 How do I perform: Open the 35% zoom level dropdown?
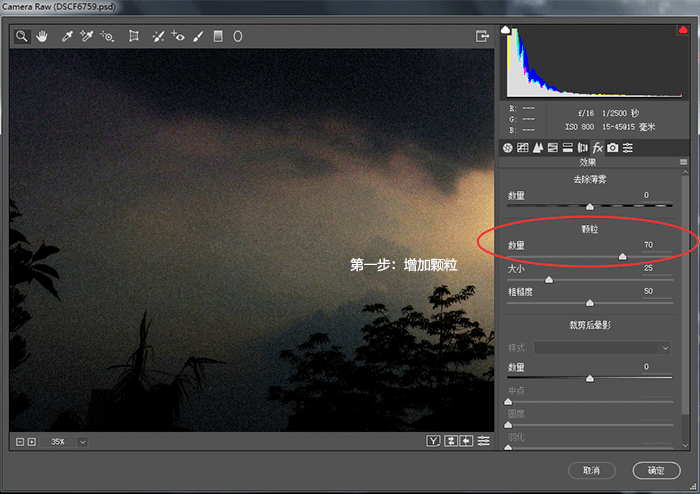(82, 442)
